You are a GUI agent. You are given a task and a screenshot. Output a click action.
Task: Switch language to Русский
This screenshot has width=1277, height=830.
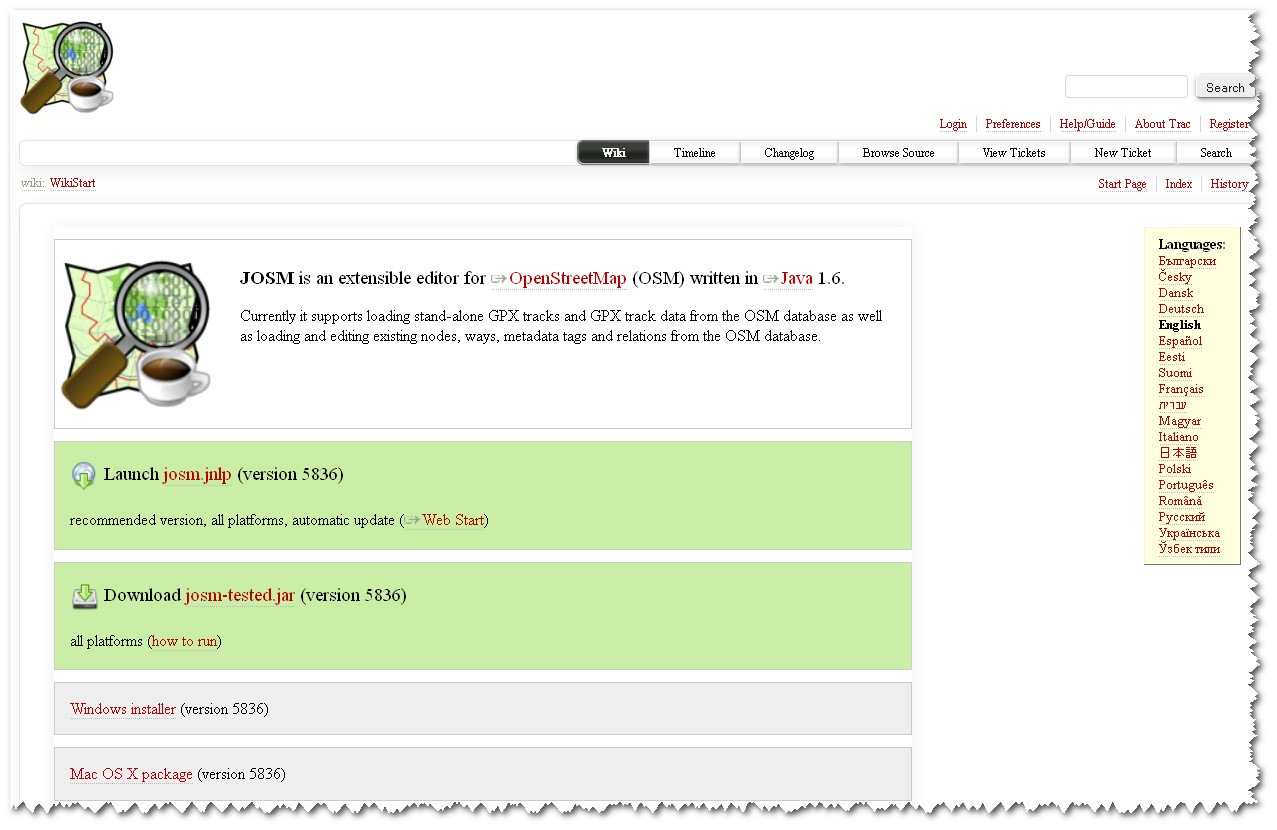point(1182,517)
